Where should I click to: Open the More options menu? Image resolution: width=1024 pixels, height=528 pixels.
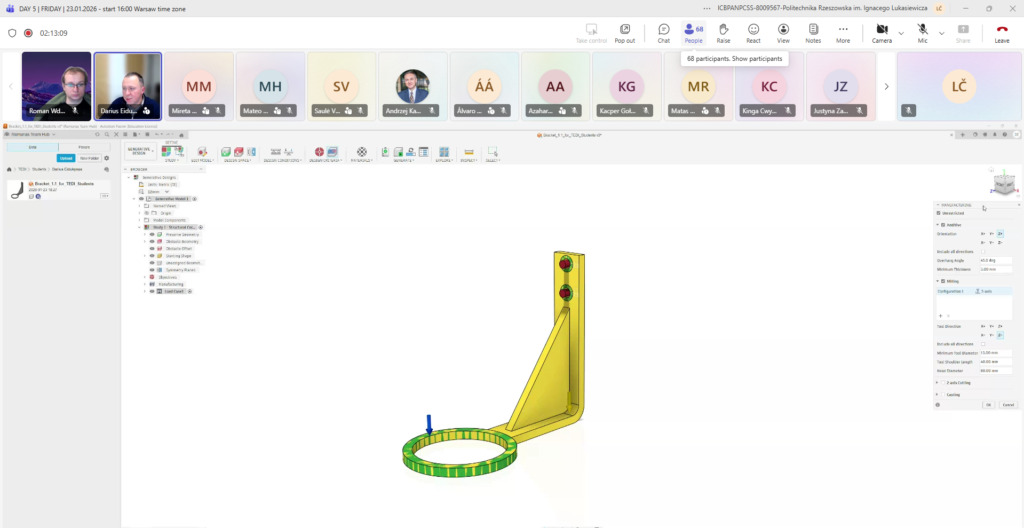pos(843,32)
